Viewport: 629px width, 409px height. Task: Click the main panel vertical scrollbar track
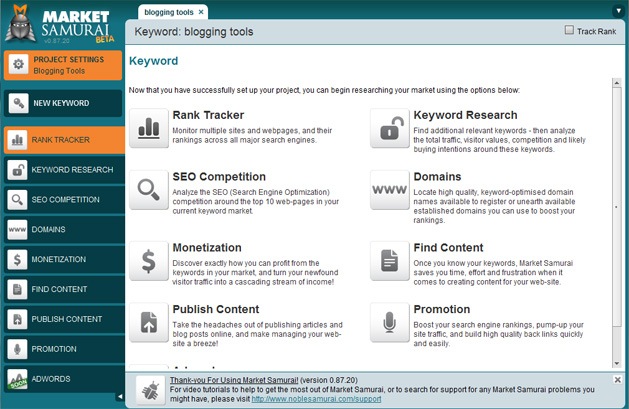pyautogui.click(x=617, y=223)
